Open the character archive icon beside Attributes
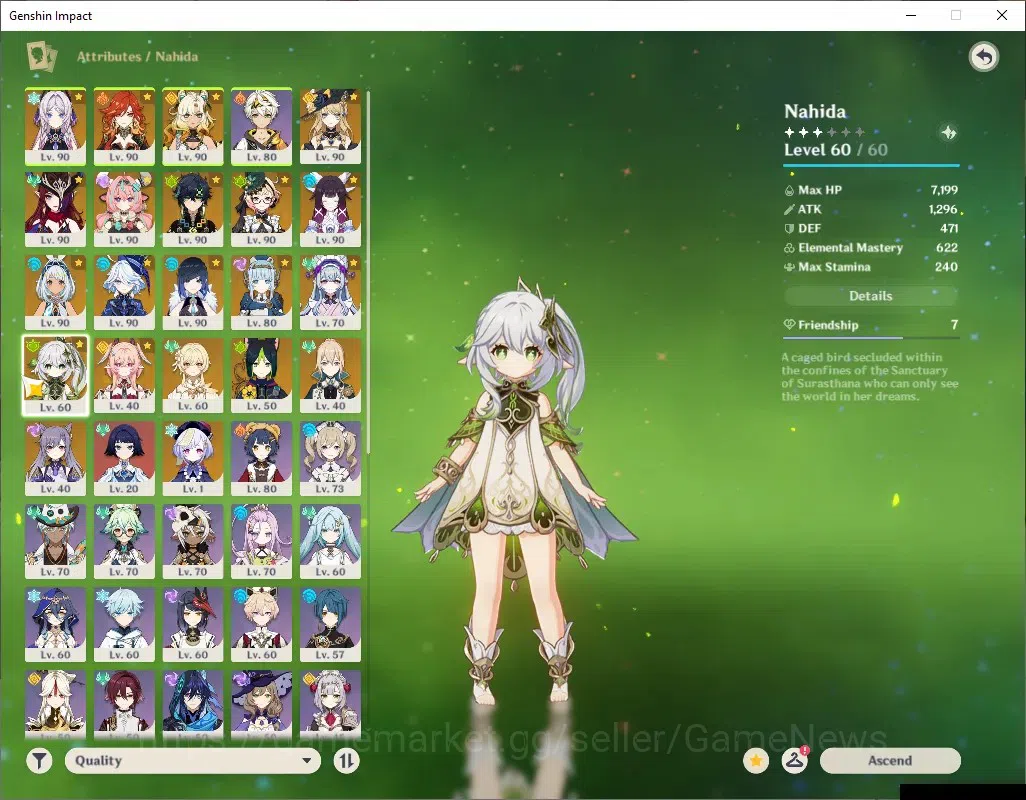Screen dimensions: 1026x800 [41, 56]
